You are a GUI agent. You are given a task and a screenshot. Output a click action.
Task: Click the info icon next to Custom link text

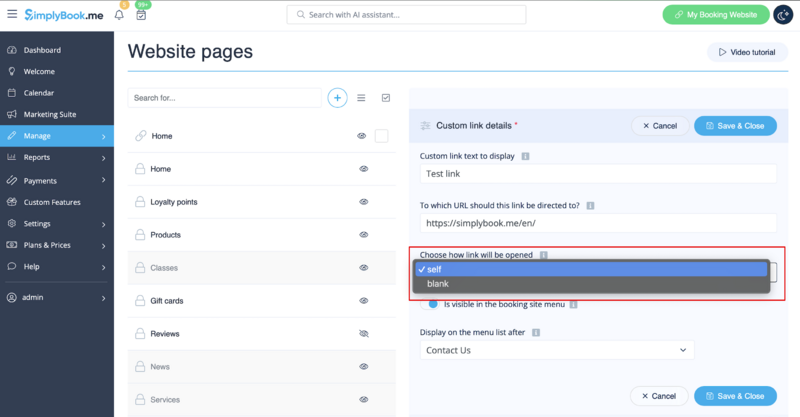[x=525, y=156]
